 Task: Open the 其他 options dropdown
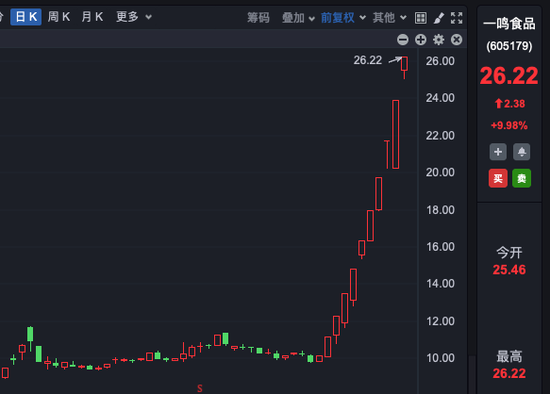[x=389, y=18]
